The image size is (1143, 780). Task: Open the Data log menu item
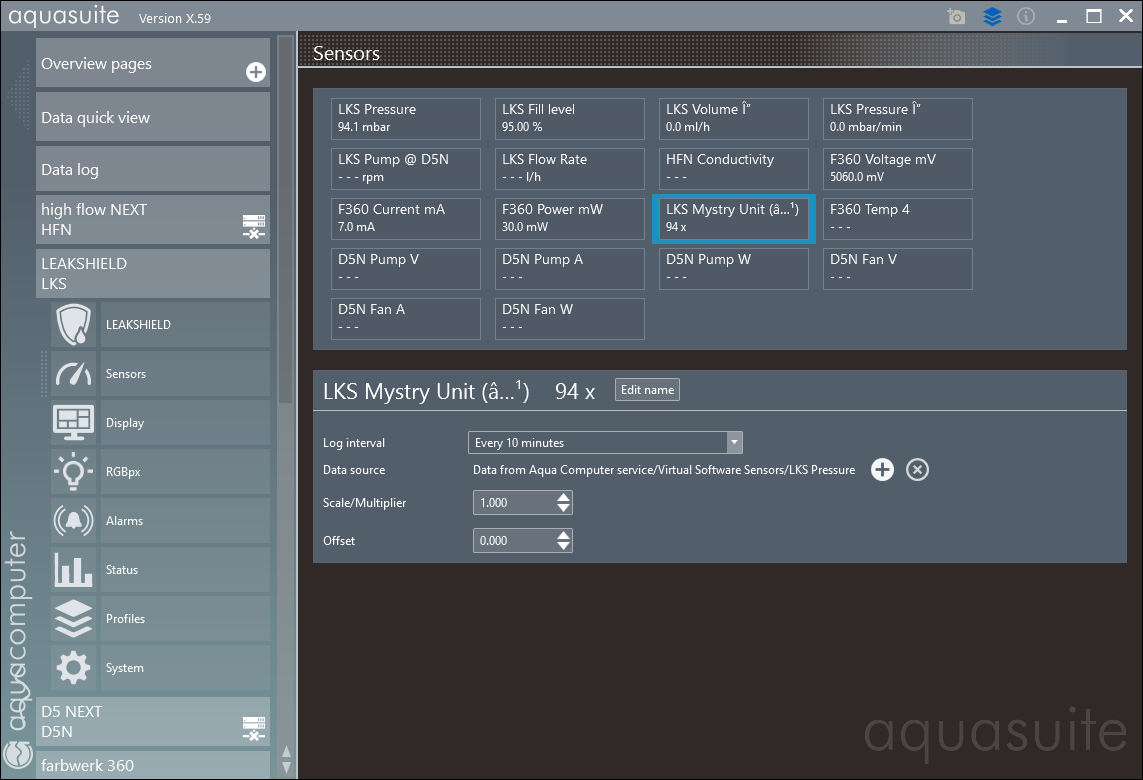point(153,170)
